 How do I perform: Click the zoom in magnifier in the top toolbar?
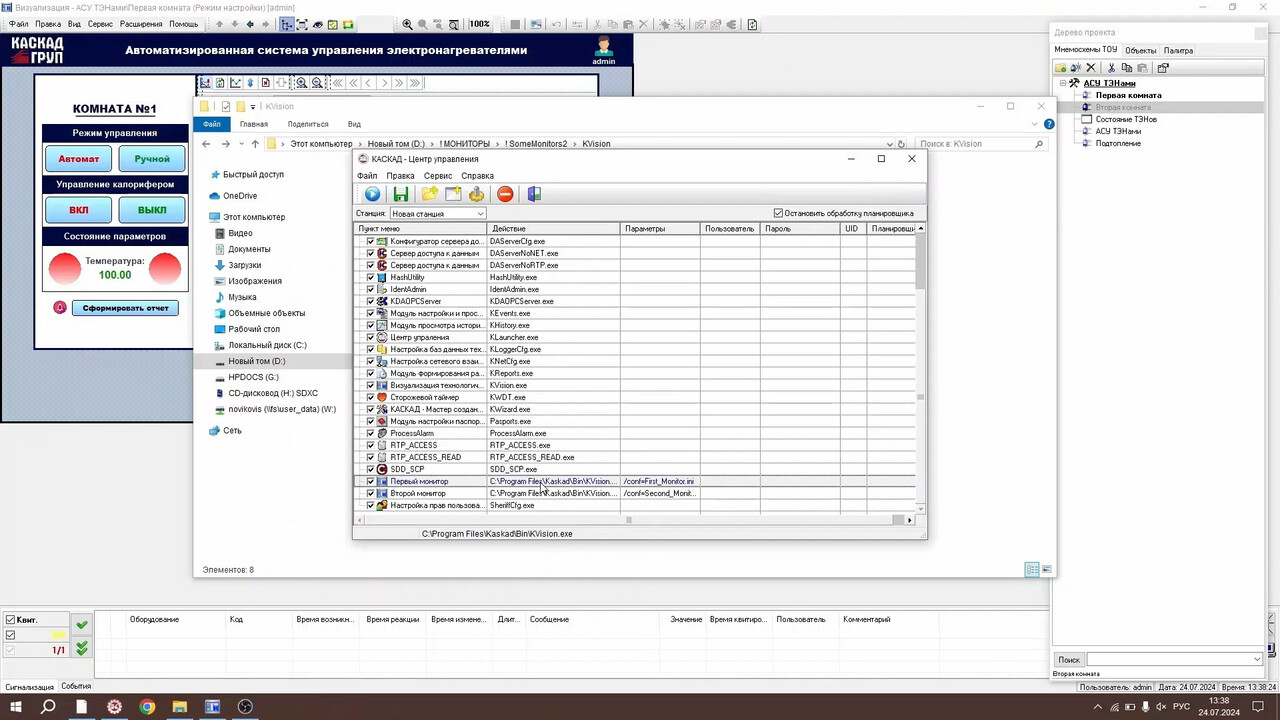click(407, 24)
